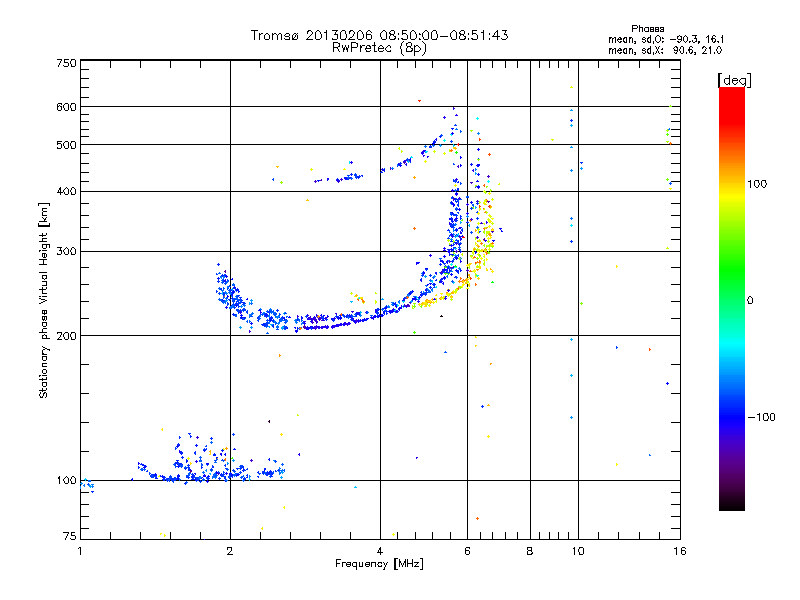Viewport: 800px width, 600px height.
Task: Click the y-axis tick label '500'
Action: (66, 145)
